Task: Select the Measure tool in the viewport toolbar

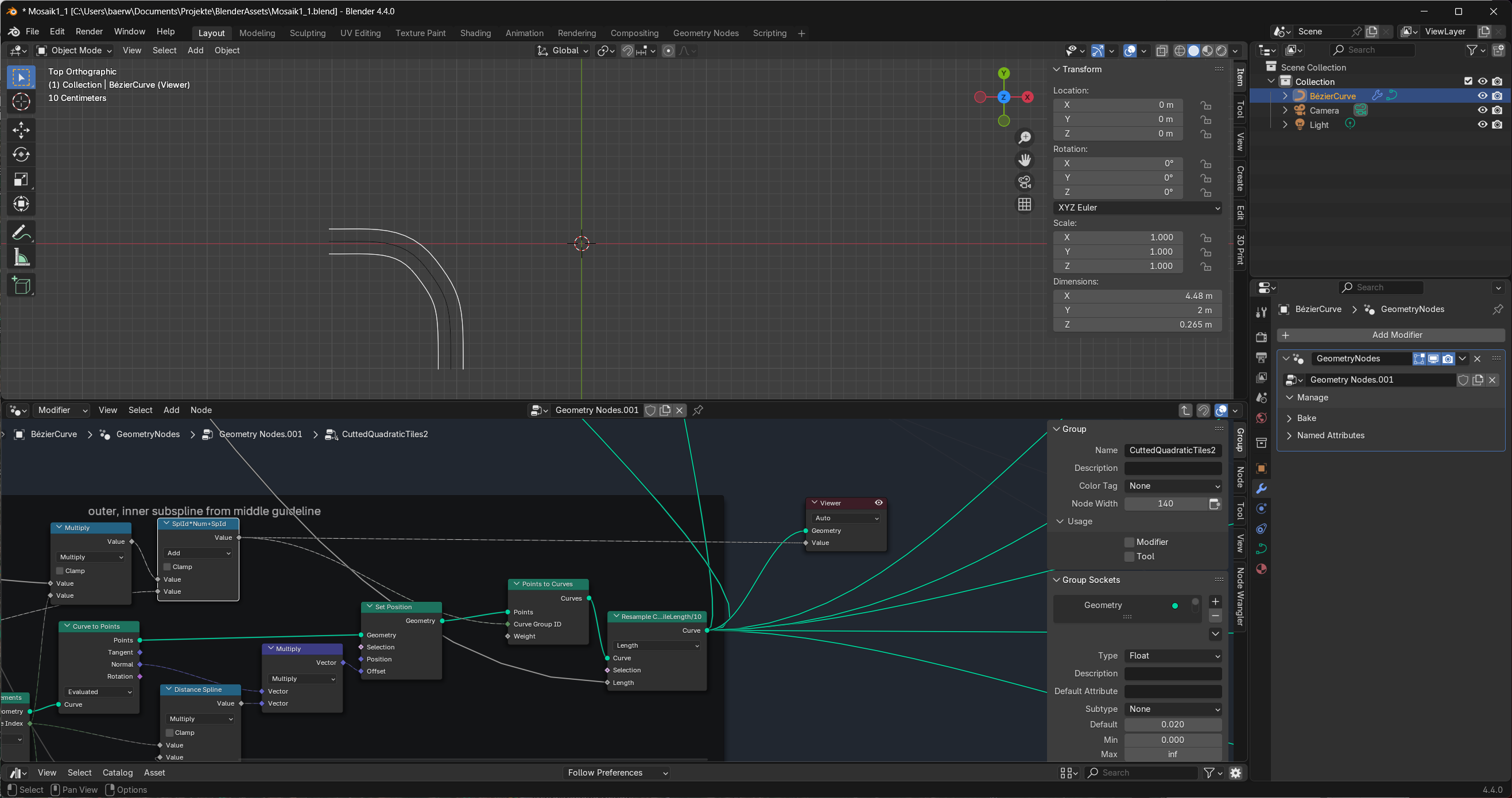Action: 21,258
